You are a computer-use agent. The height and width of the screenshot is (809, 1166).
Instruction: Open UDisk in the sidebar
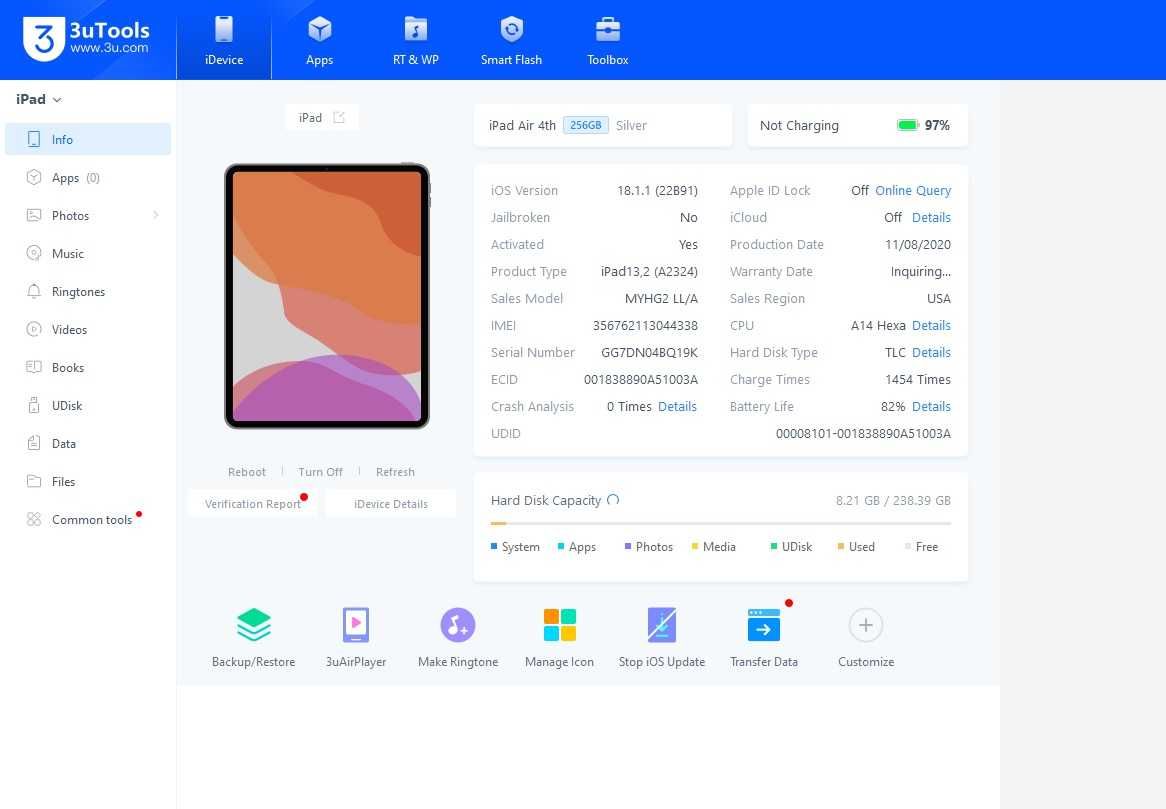point(88,405)
